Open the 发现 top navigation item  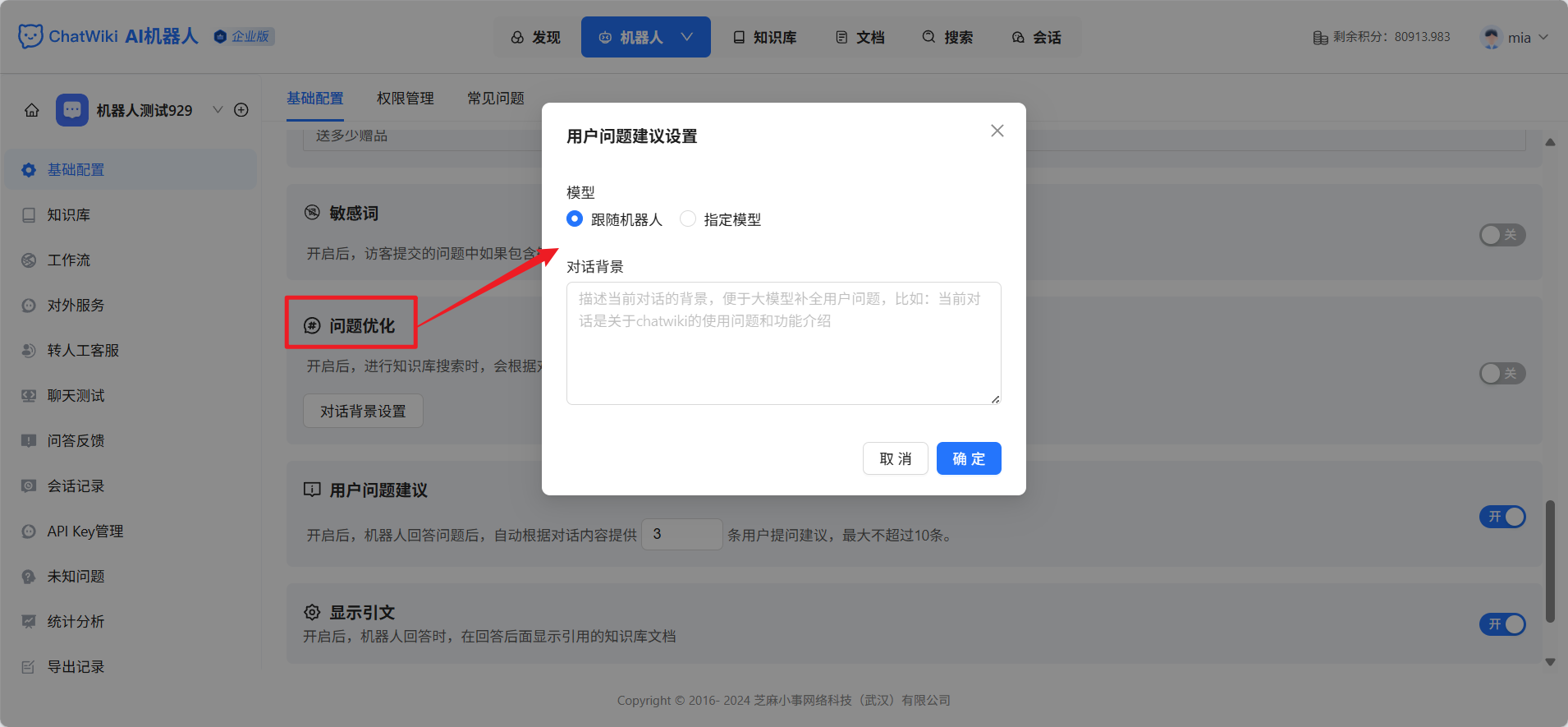tap(536, 37)
